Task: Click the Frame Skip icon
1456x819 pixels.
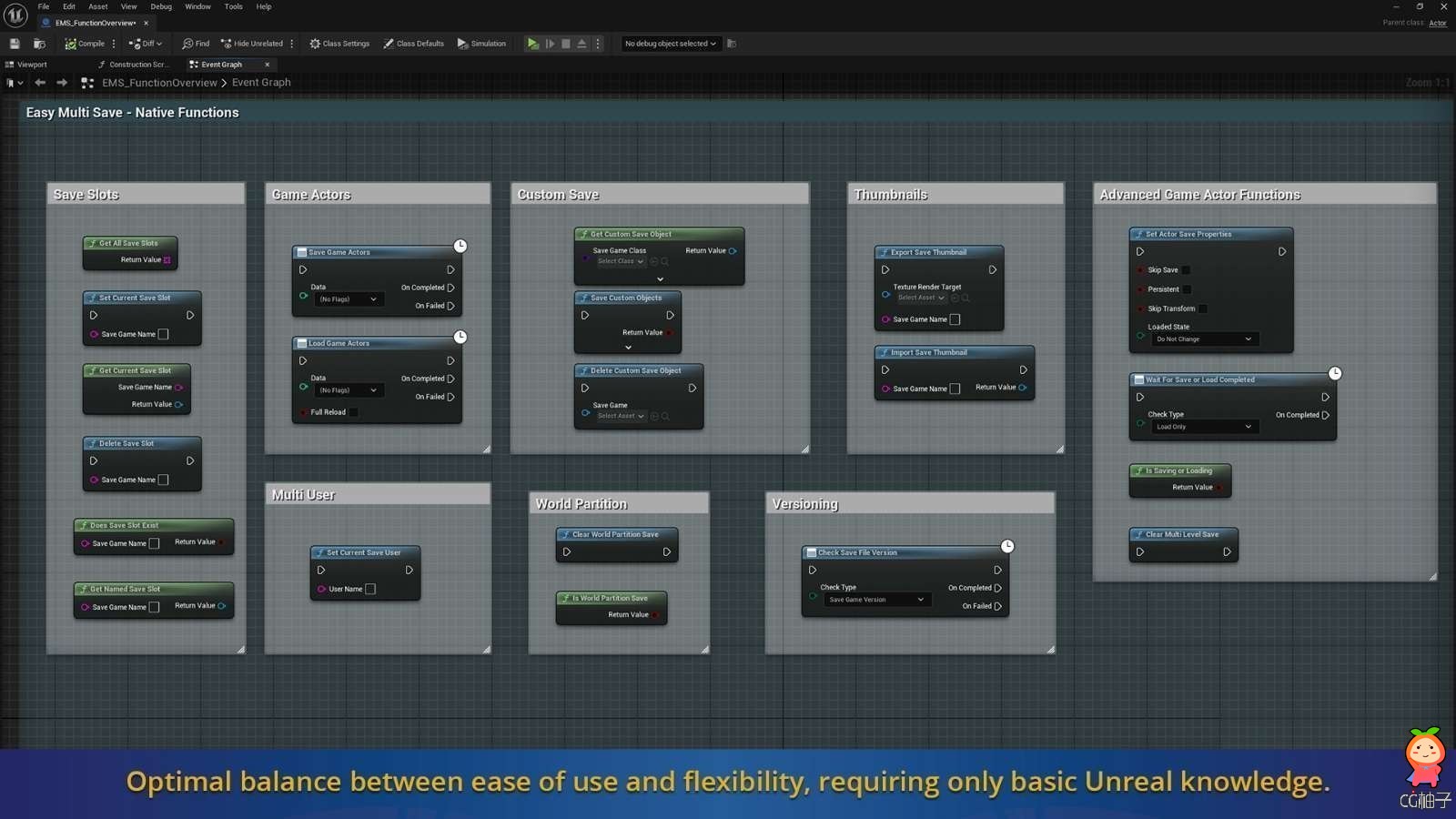Action: tap(550, 44)
